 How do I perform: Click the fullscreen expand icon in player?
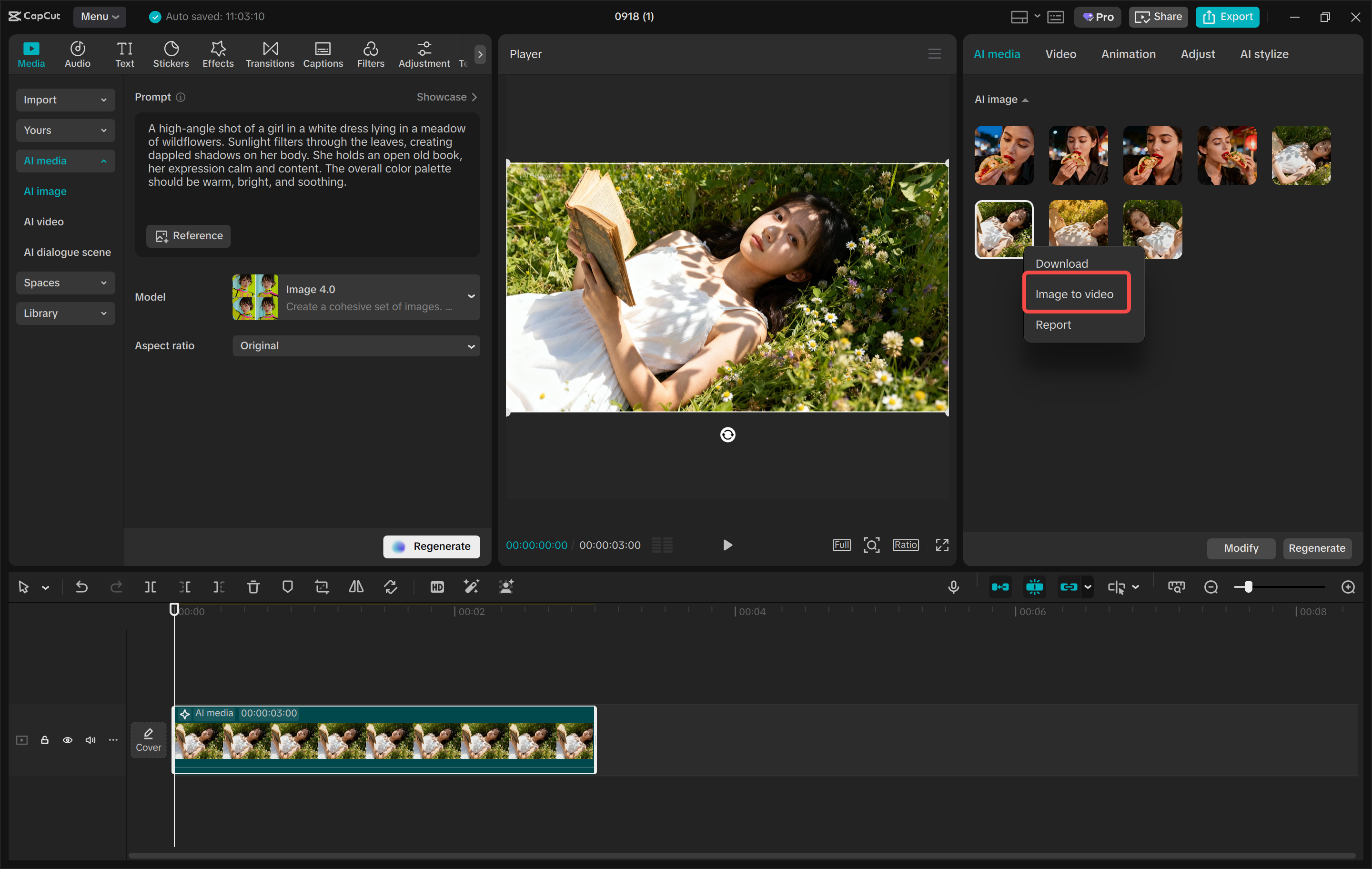pos(942,545)
